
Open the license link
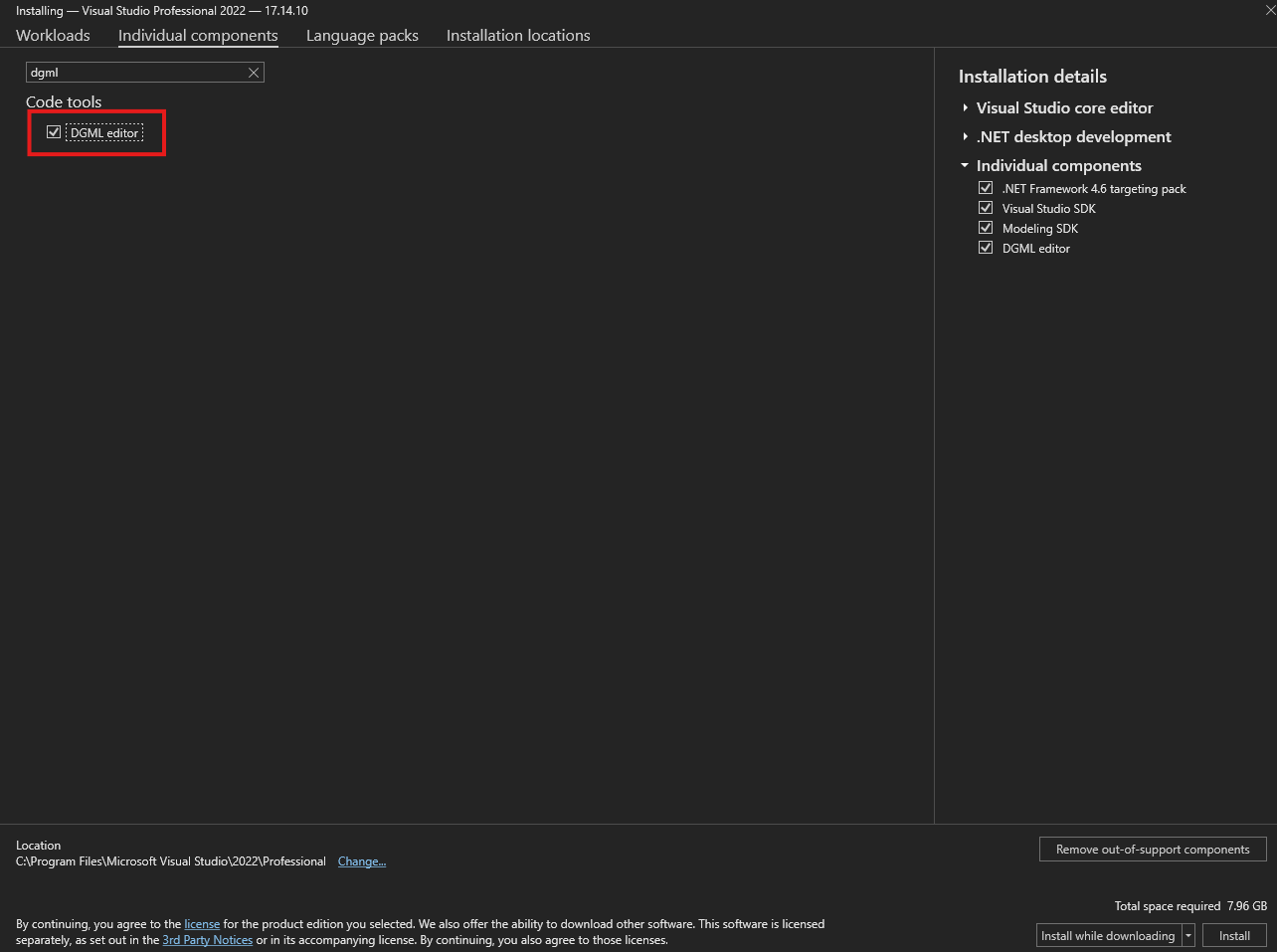(202, 924)
